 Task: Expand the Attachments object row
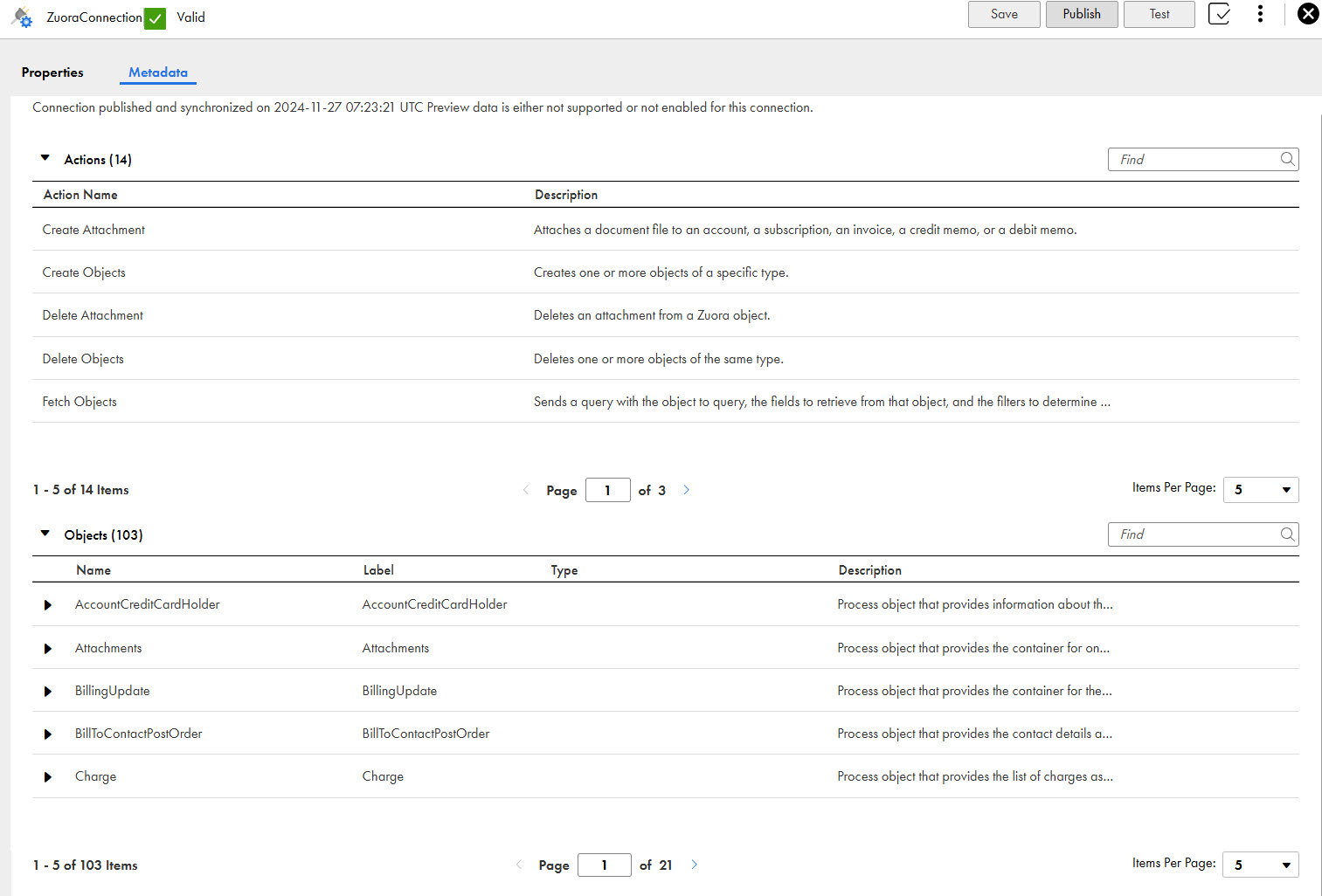pos(48,649)
